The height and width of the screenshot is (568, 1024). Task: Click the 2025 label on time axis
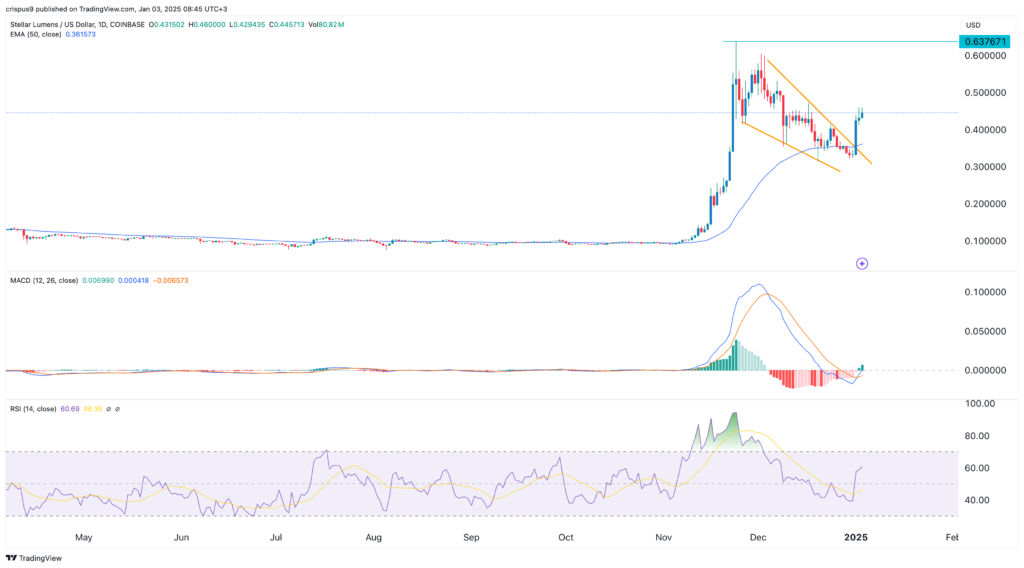click(x=856, y=537)
